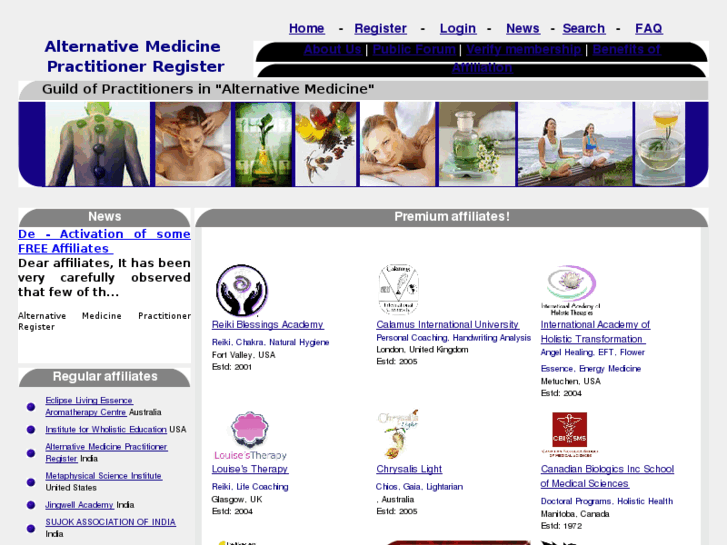The width and height of the screenshot is (727, 545).
Task: Click the Regular affiliates header
Action: [x=105, y=376]
